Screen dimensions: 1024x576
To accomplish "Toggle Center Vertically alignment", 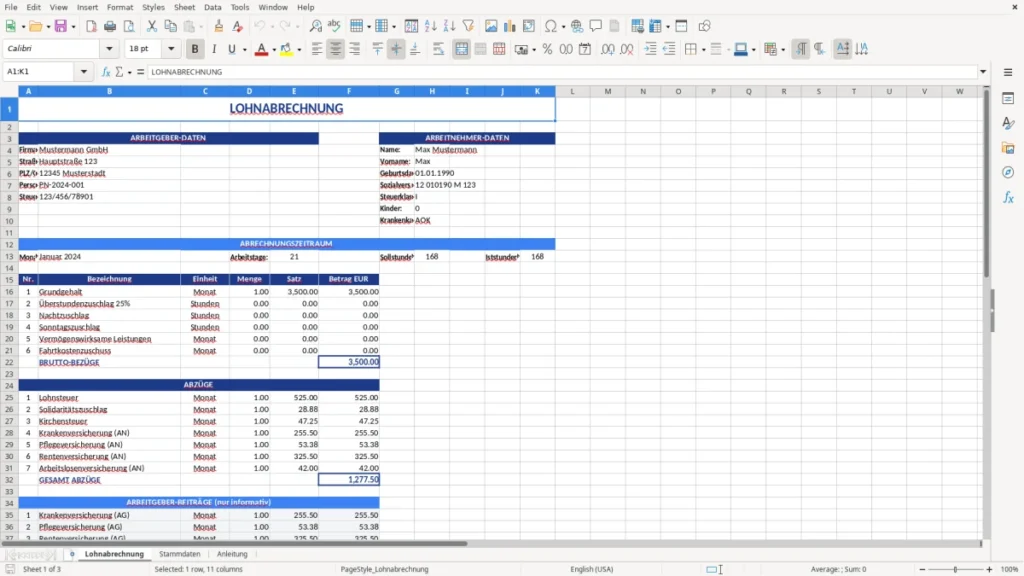I will tap(396, 49).
